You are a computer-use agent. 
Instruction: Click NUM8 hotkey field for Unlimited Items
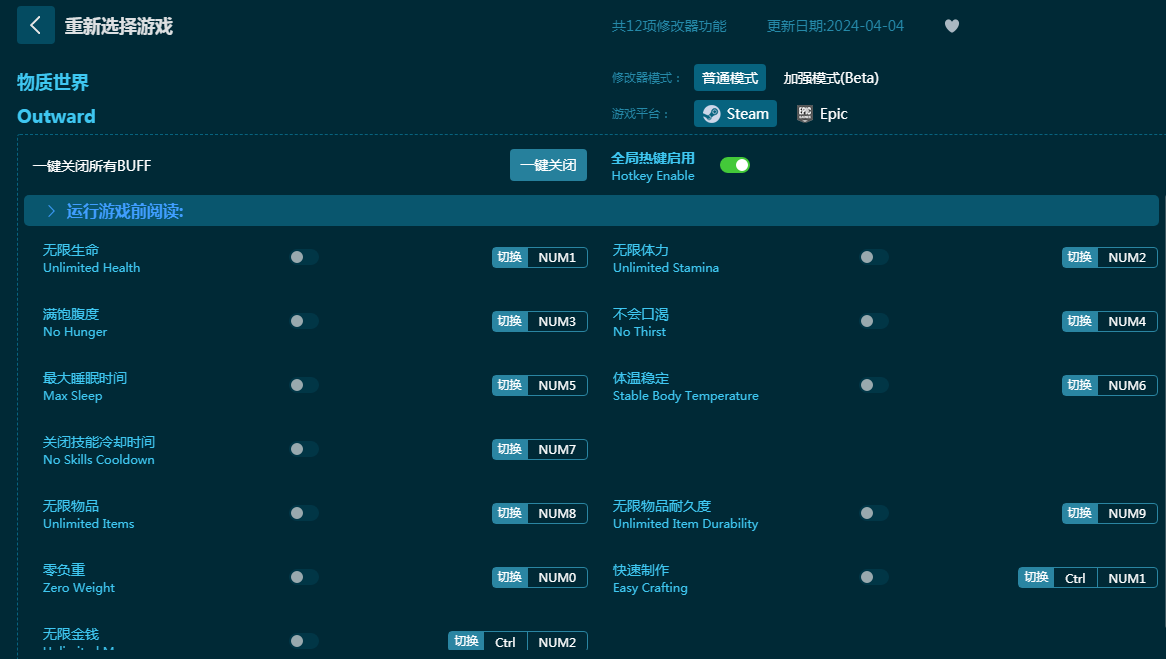coord(557,513)
